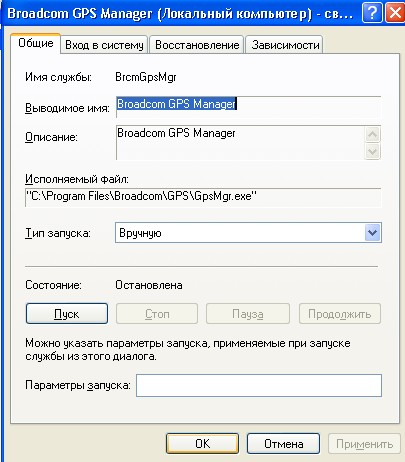Start the service with Пуск
Image resolution: width=405 pixels, height=462 pixels.
pyautogui.click(x=67, y=314)
